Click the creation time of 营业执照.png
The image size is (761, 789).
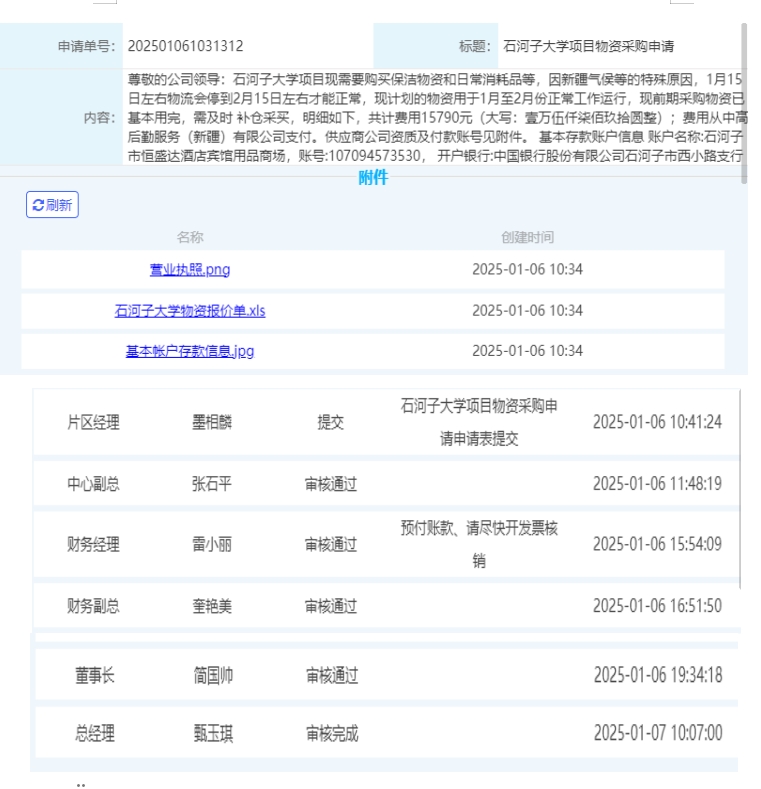click(x=527, y=270)
